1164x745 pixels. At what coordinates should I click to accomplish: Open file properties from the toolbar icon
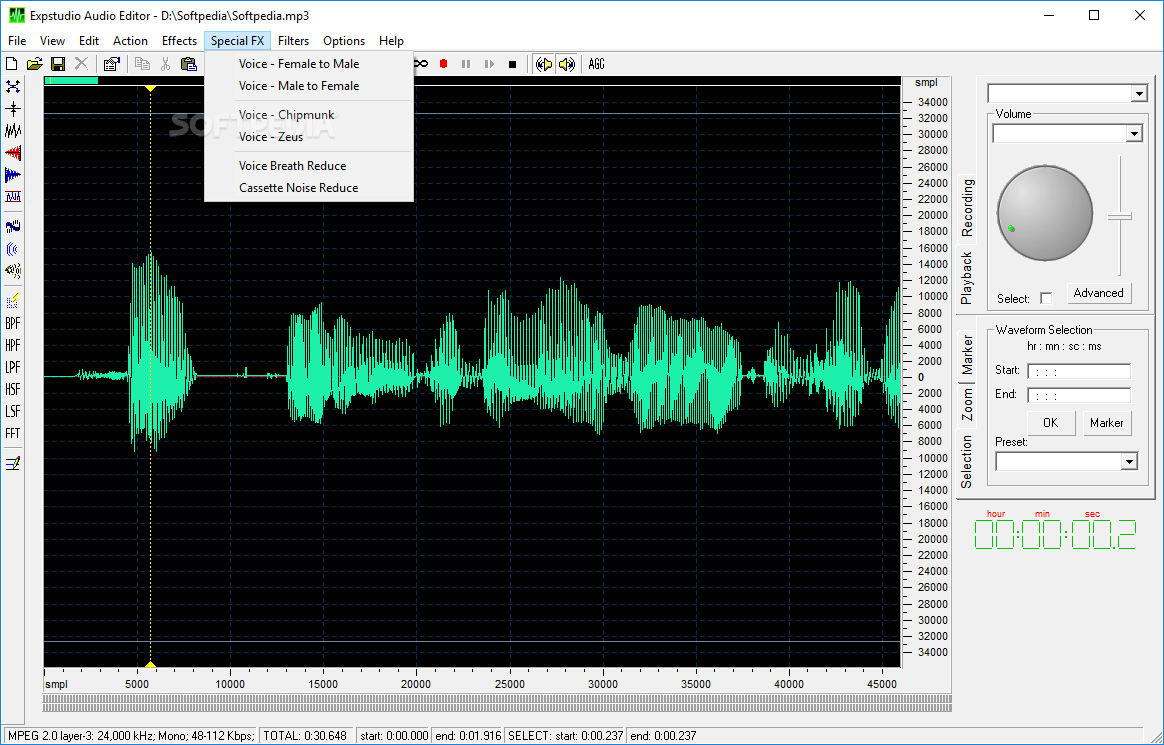[x=111, y=65]
